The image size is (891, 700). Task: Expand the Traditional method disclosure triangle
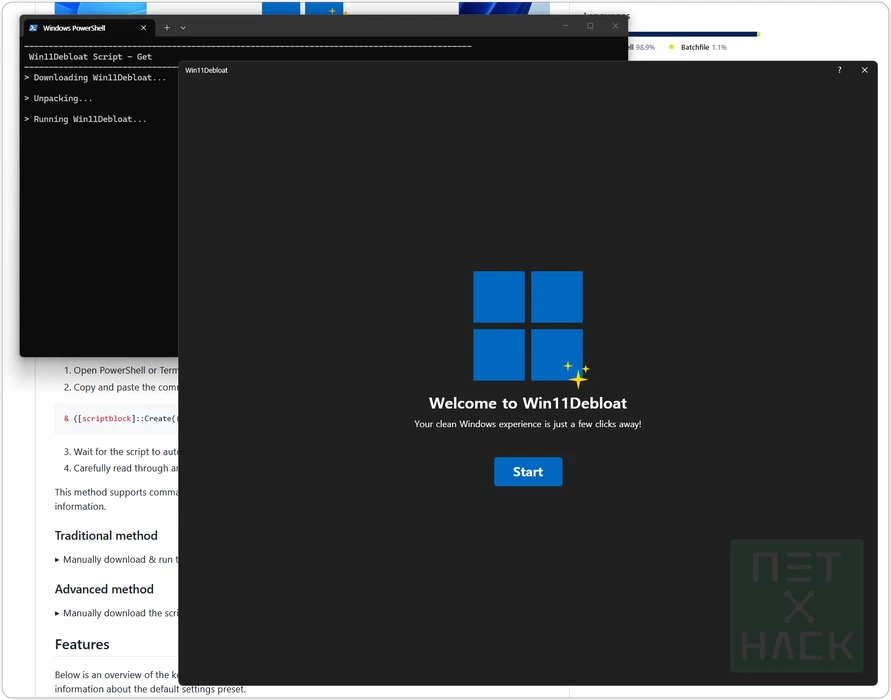click(x=57, y=560)
